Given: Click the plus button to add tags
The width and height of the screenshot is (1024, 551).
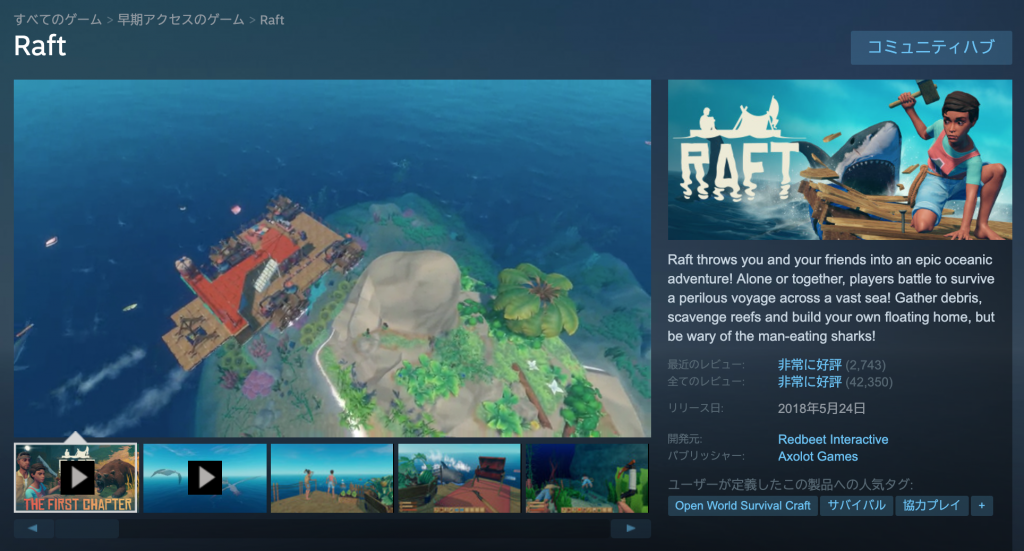Looking at the screenshot, I should pos(982,505).
